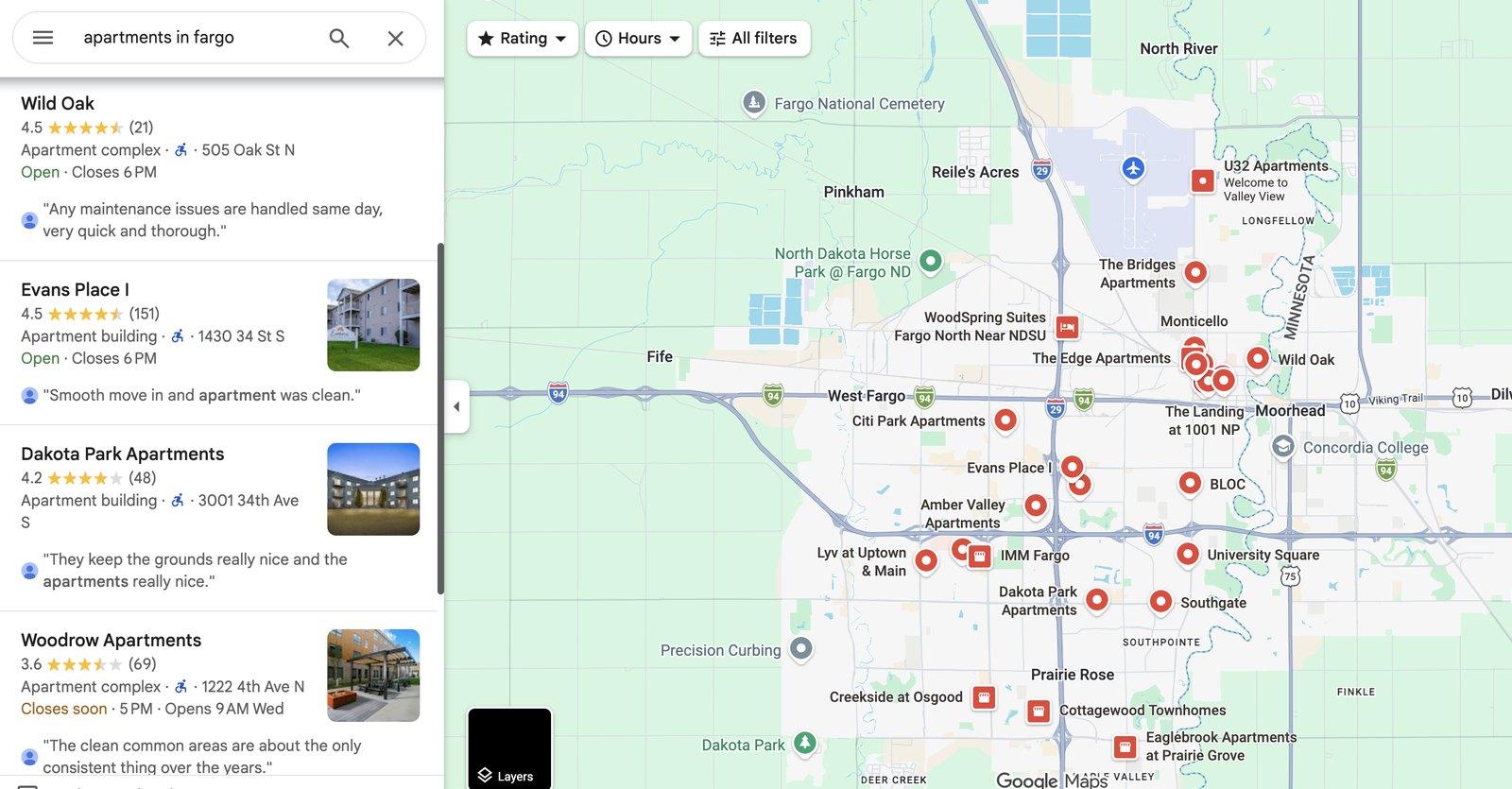Click the '505 Oak St N' address text

click(249, 150)
